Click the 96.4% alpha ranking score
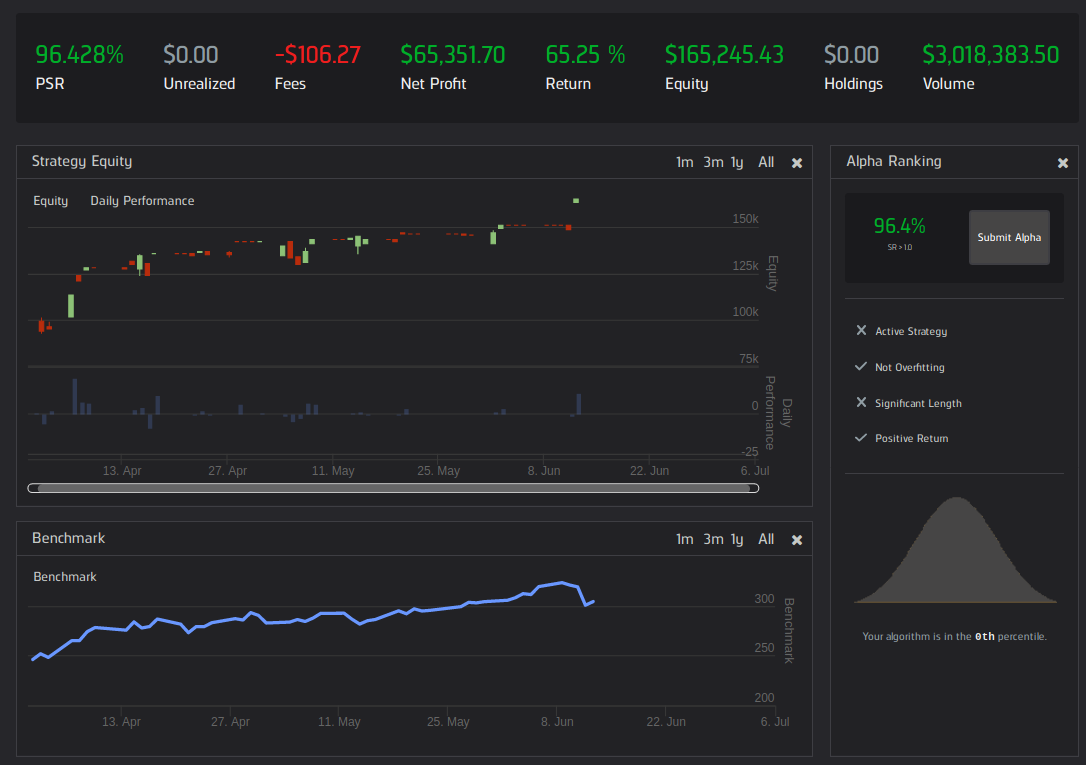 pos(899,226)
